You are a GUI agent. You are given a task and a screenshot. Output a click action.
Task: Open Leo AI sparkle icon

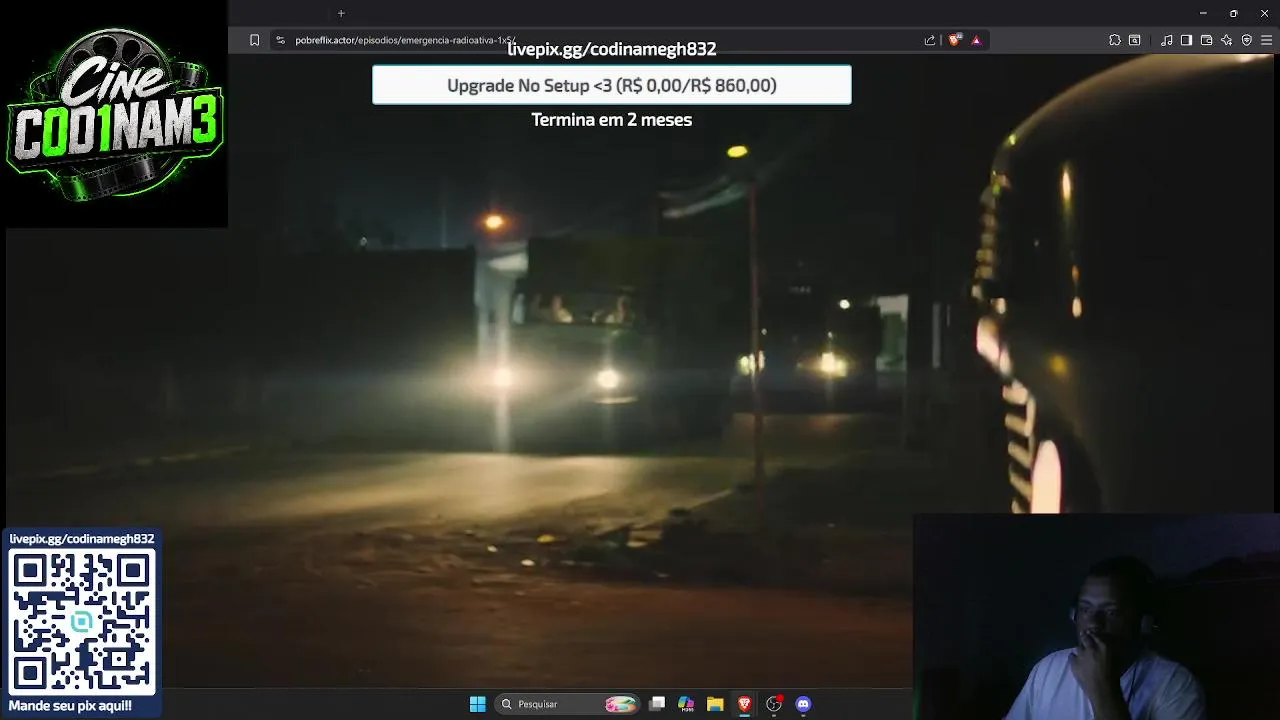point(1226,40)
